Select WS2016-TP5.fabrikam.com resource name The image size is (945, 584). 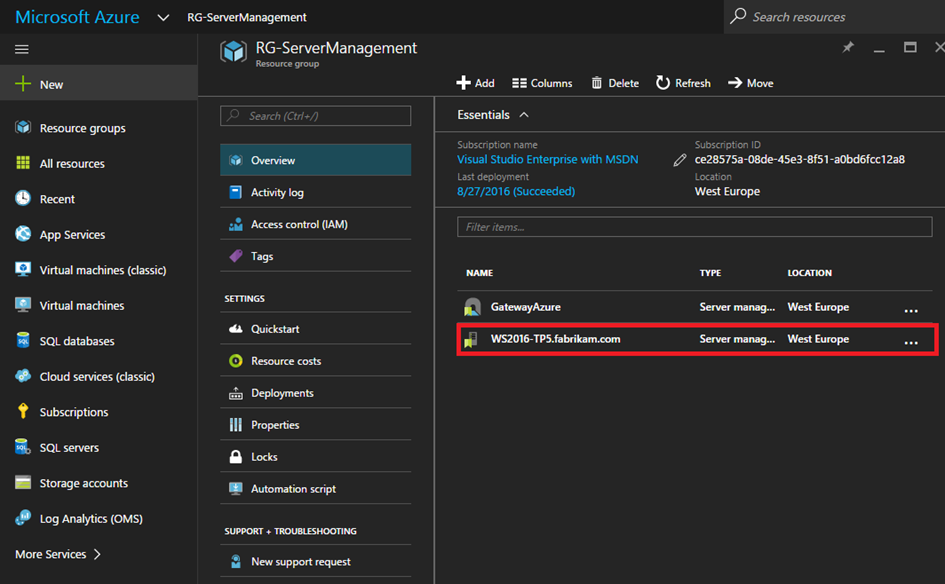(555, 339)
